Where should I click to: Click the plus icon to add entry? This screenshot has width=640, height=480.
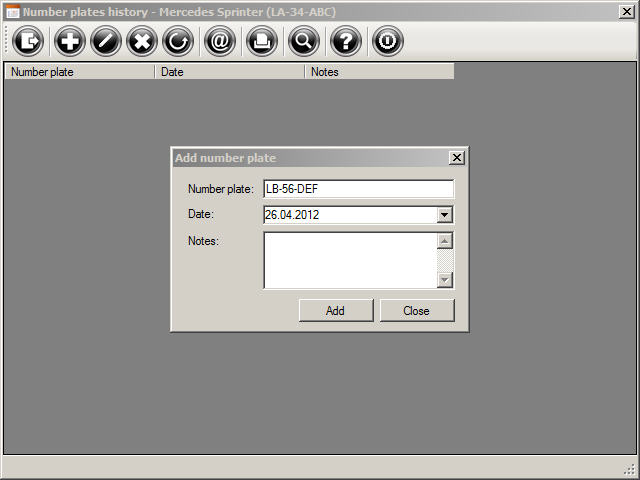click(x=69, y=42)
